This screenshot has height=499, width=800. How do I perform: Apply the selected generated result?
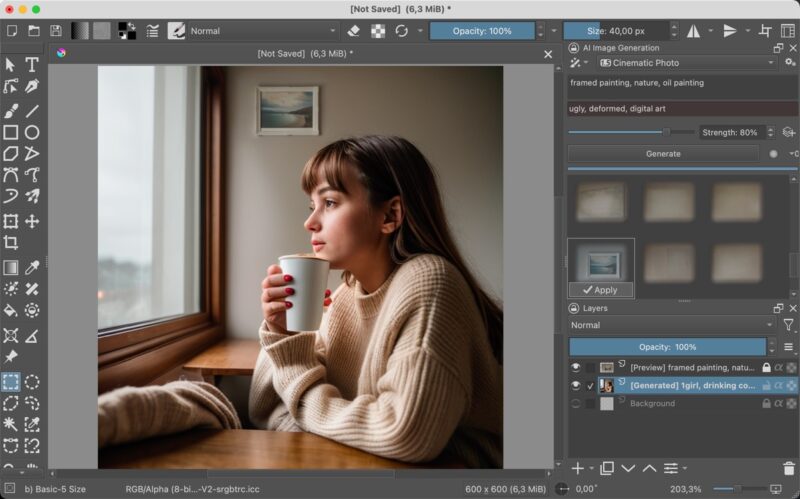[x=601, y=290]
